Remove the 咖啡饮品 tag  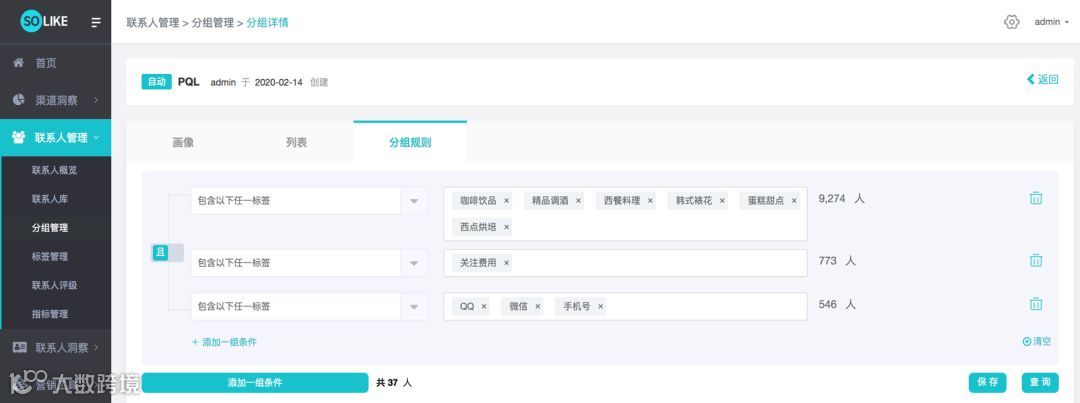click(506, 201)
